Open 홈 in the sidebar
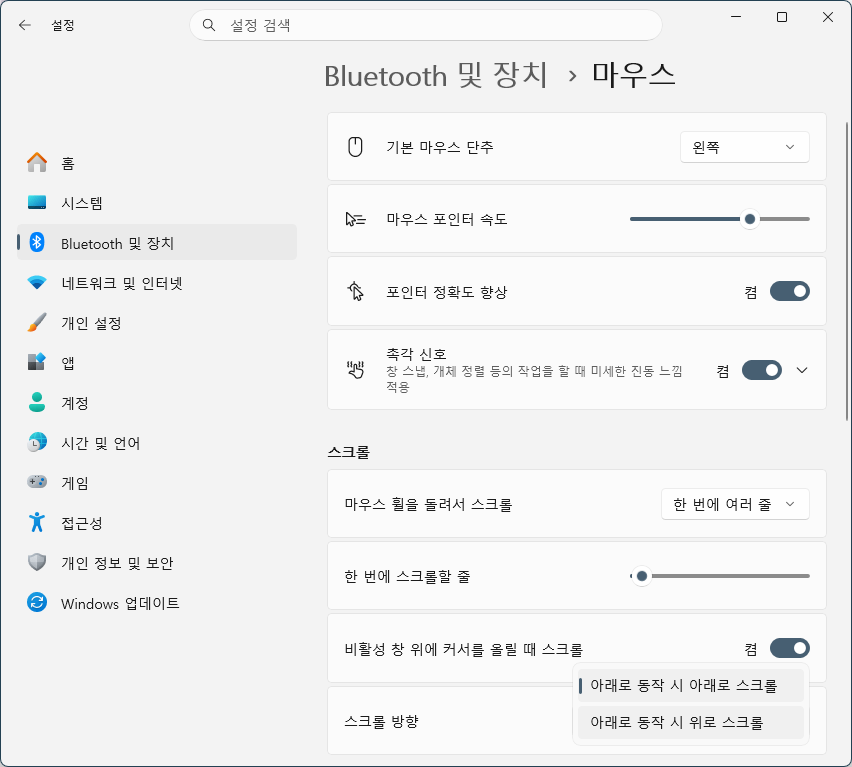This screenshot has width=852, height=767. (157, 162)
